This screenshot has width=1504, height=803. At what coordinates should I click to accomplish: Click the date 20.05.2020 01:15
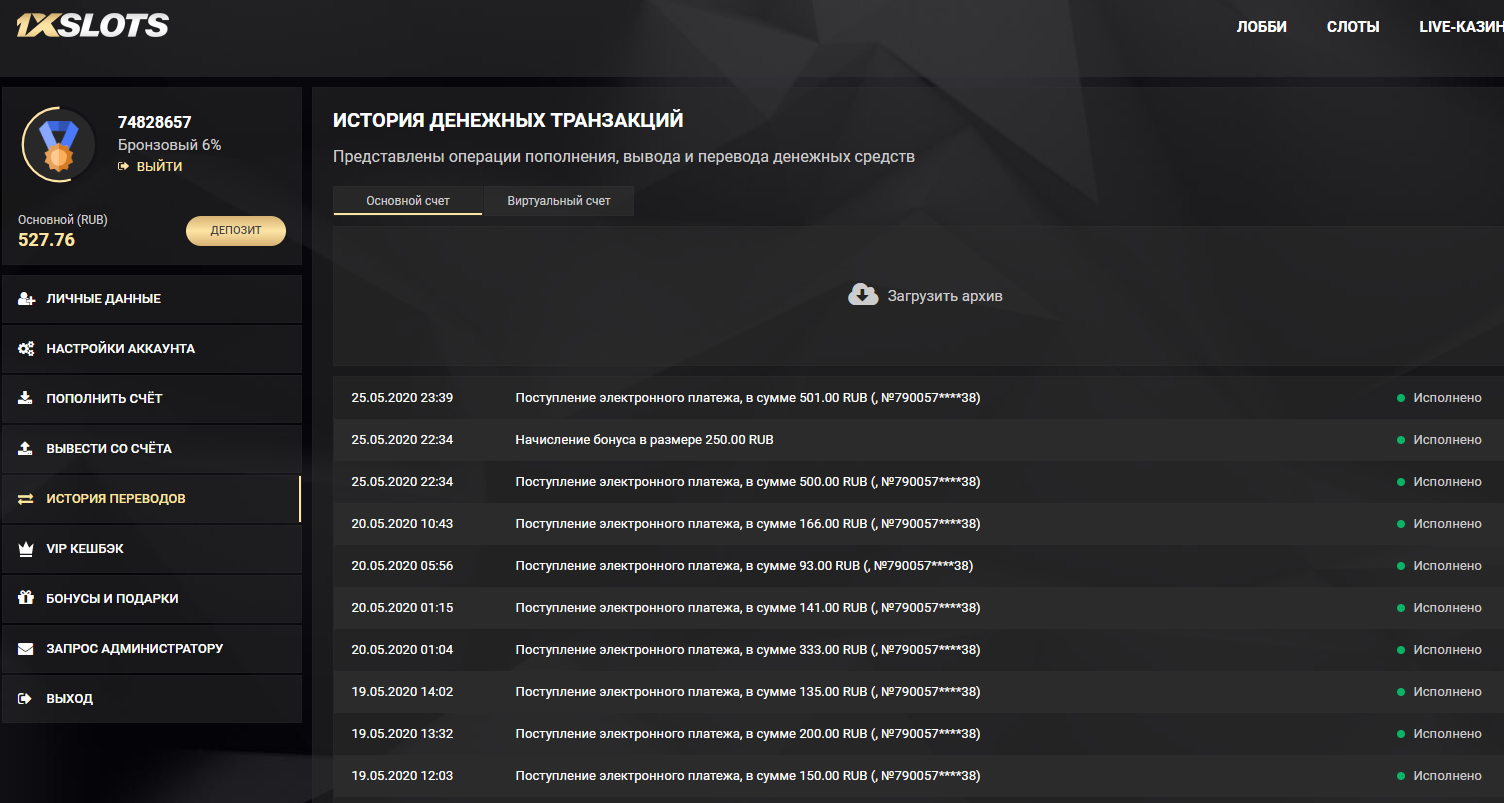pyautogui.click(x=402, y=608)
